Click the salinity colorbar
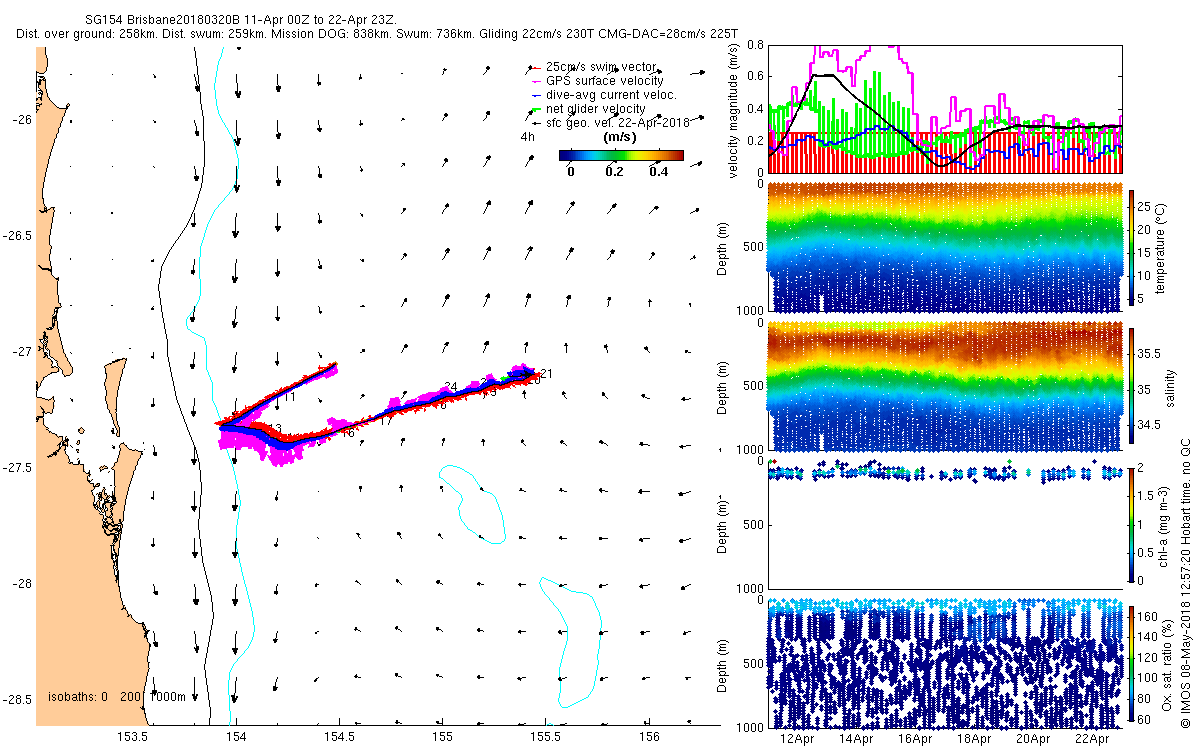This screenshot has width=1200, height=750. (1132, 386)
